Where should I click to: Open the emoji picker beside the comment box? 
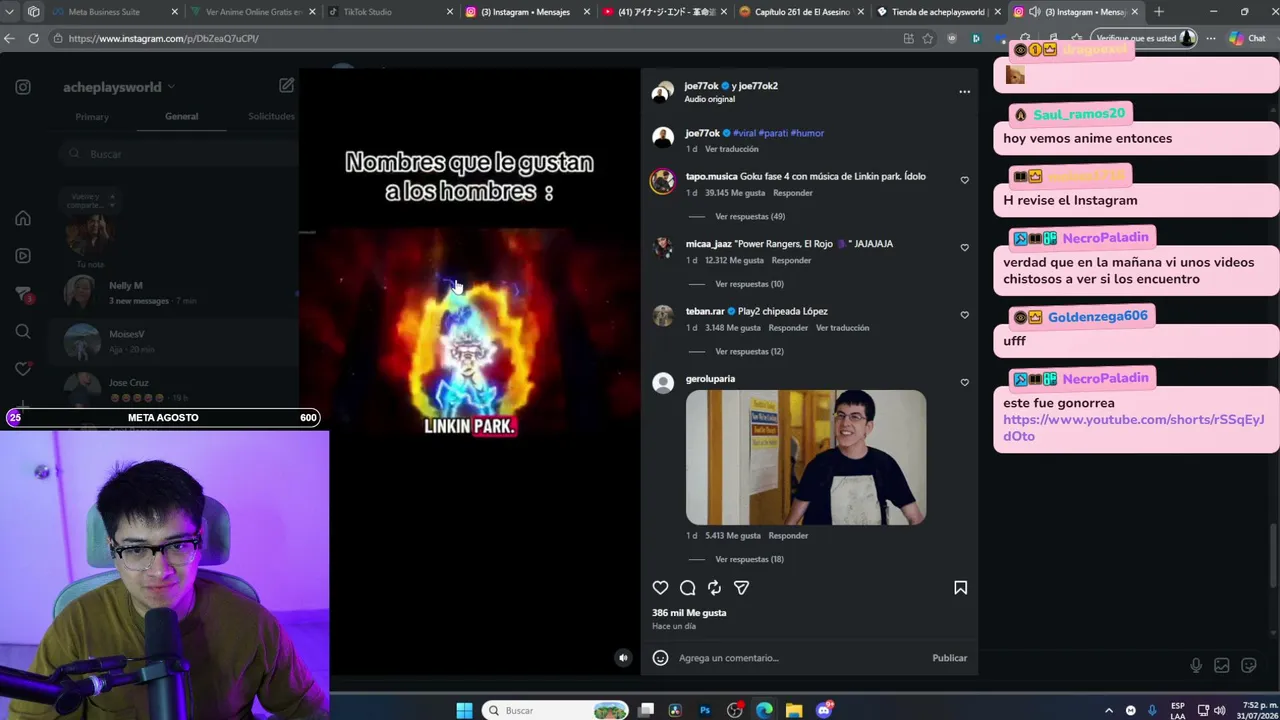click(x=660, y=658)
